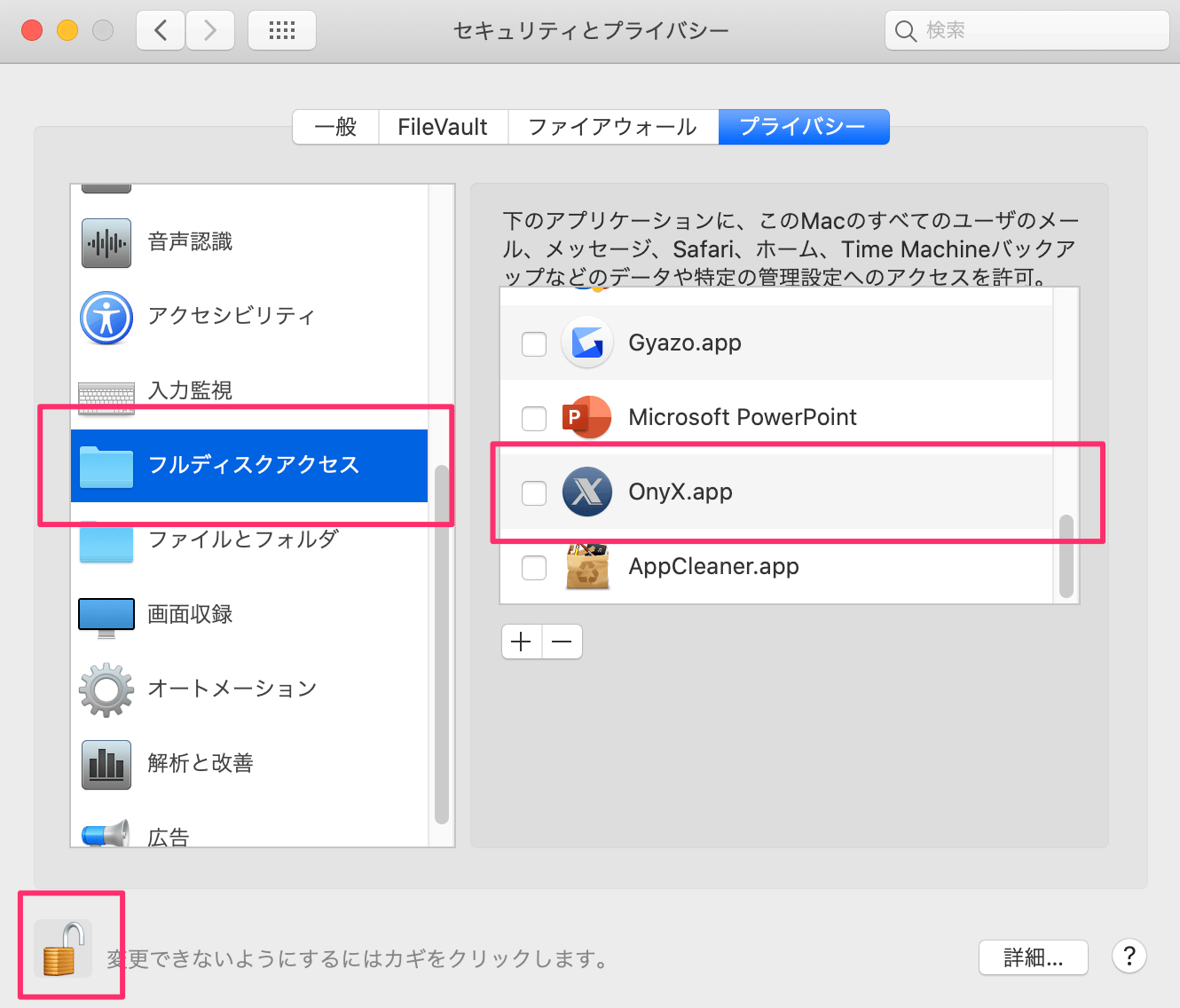Click the 詳細... button
This screenshot has height=1008, width=1180.
[x=1033, y=957]
